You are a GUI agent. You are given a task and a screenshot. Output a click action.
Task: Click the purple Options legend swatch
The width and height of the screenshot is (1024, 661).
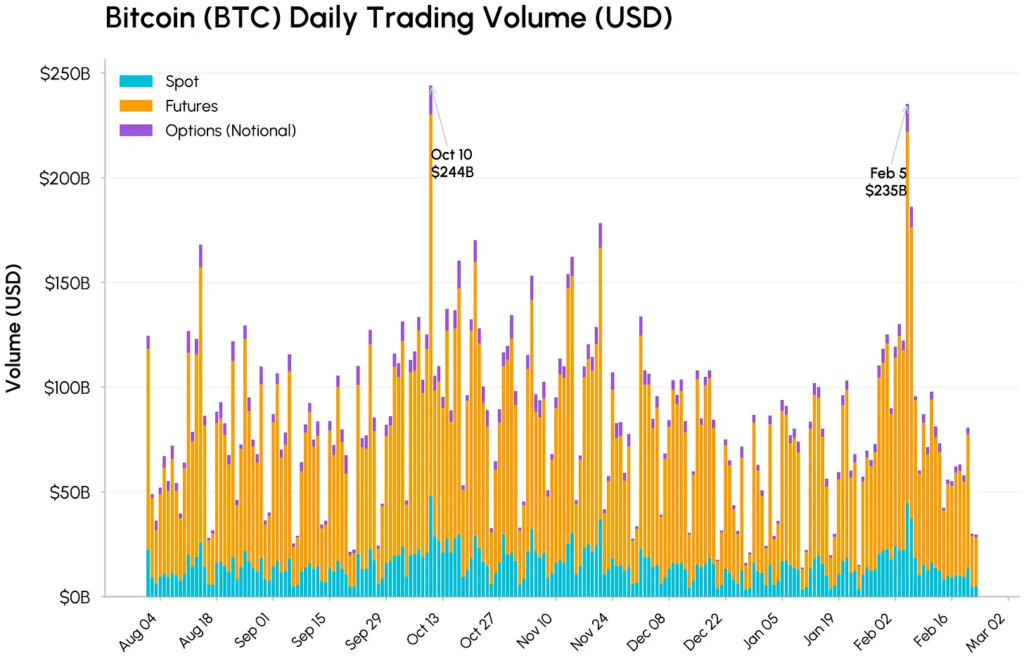coord(135,130)
